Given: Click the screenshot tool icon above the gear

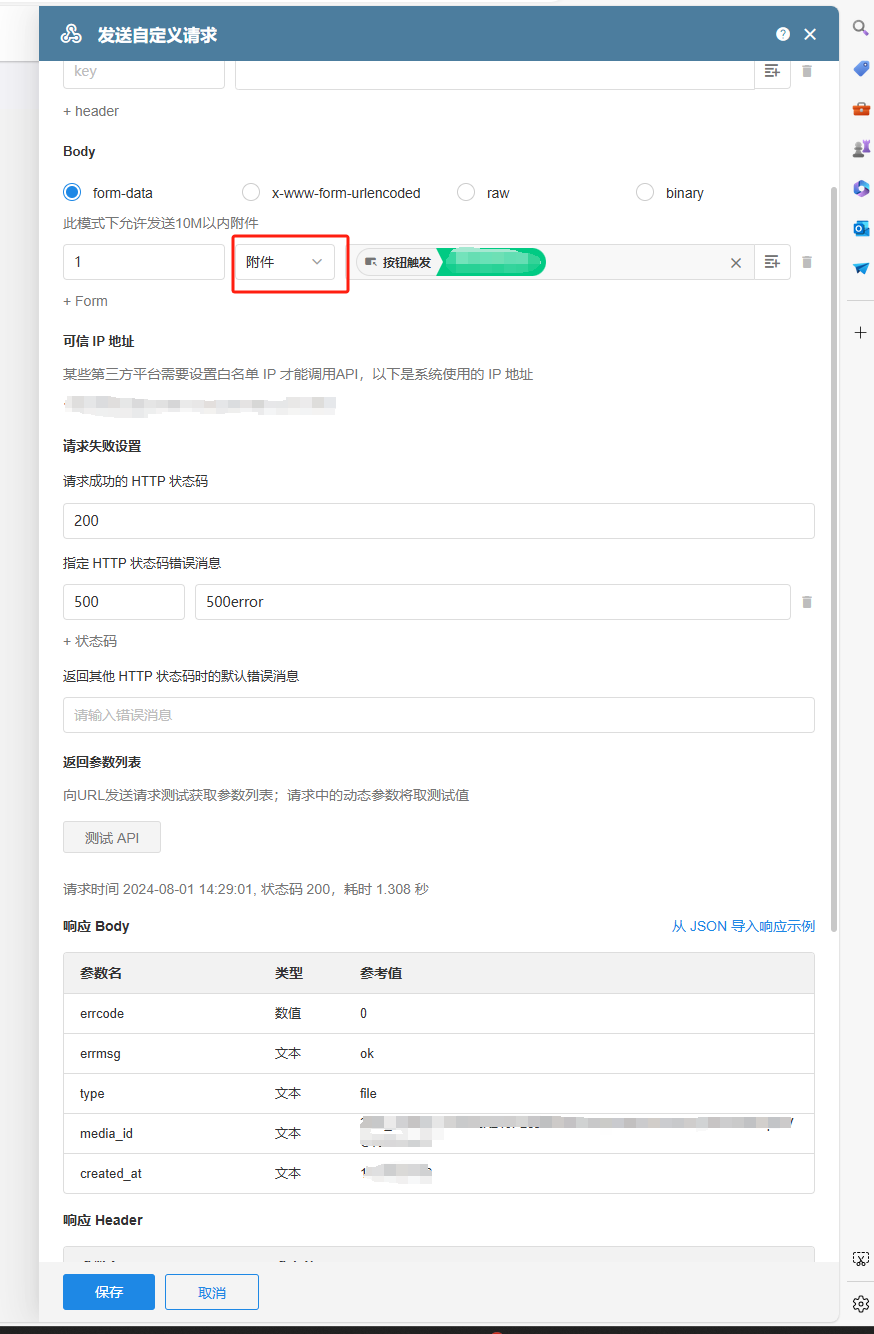Looking at the screenshot, I should [860, 1258].
